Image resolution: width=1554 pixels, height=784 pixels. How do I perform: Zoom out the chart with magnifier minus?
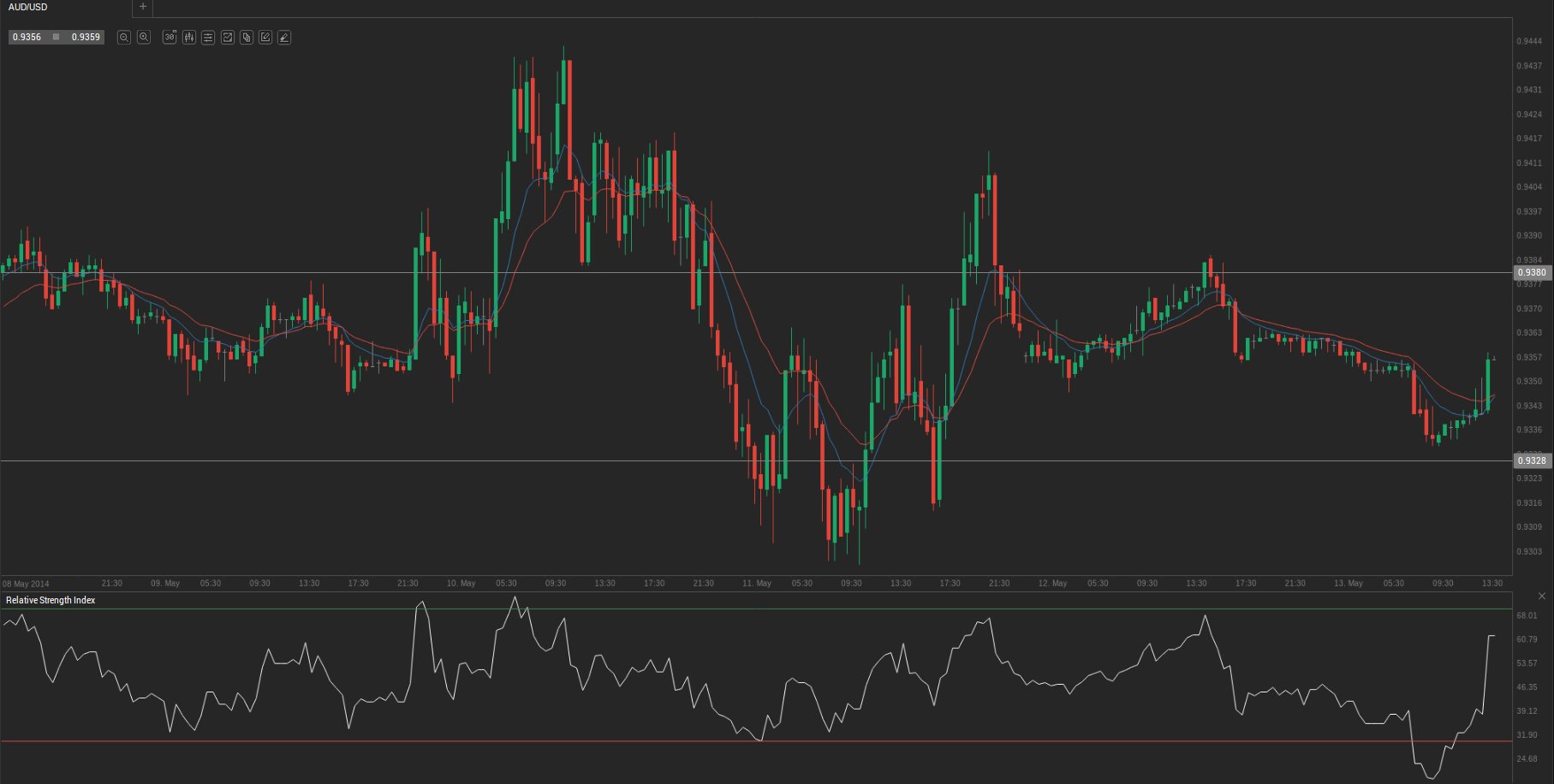[124, 38]
